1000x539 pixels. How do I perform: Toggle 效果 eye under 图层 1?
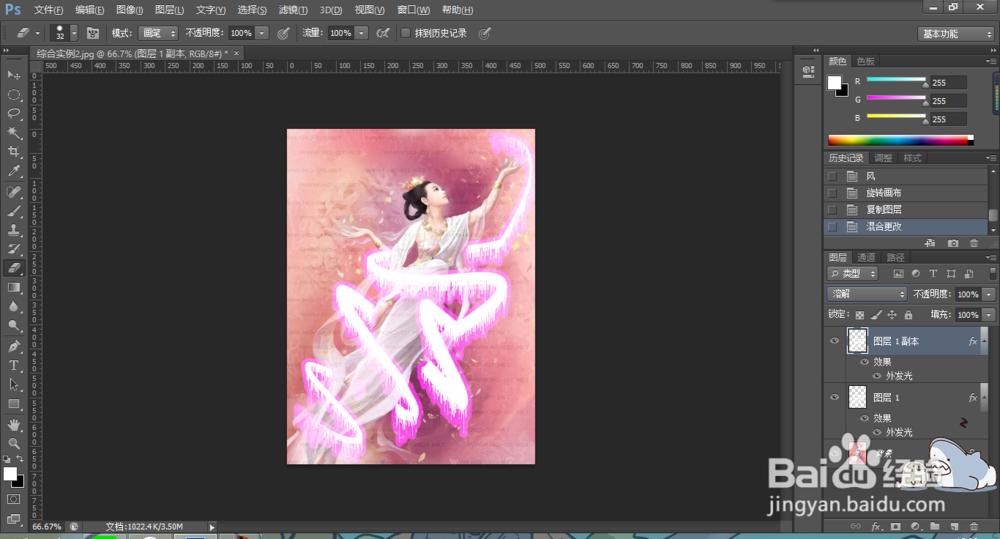(865, 418)
